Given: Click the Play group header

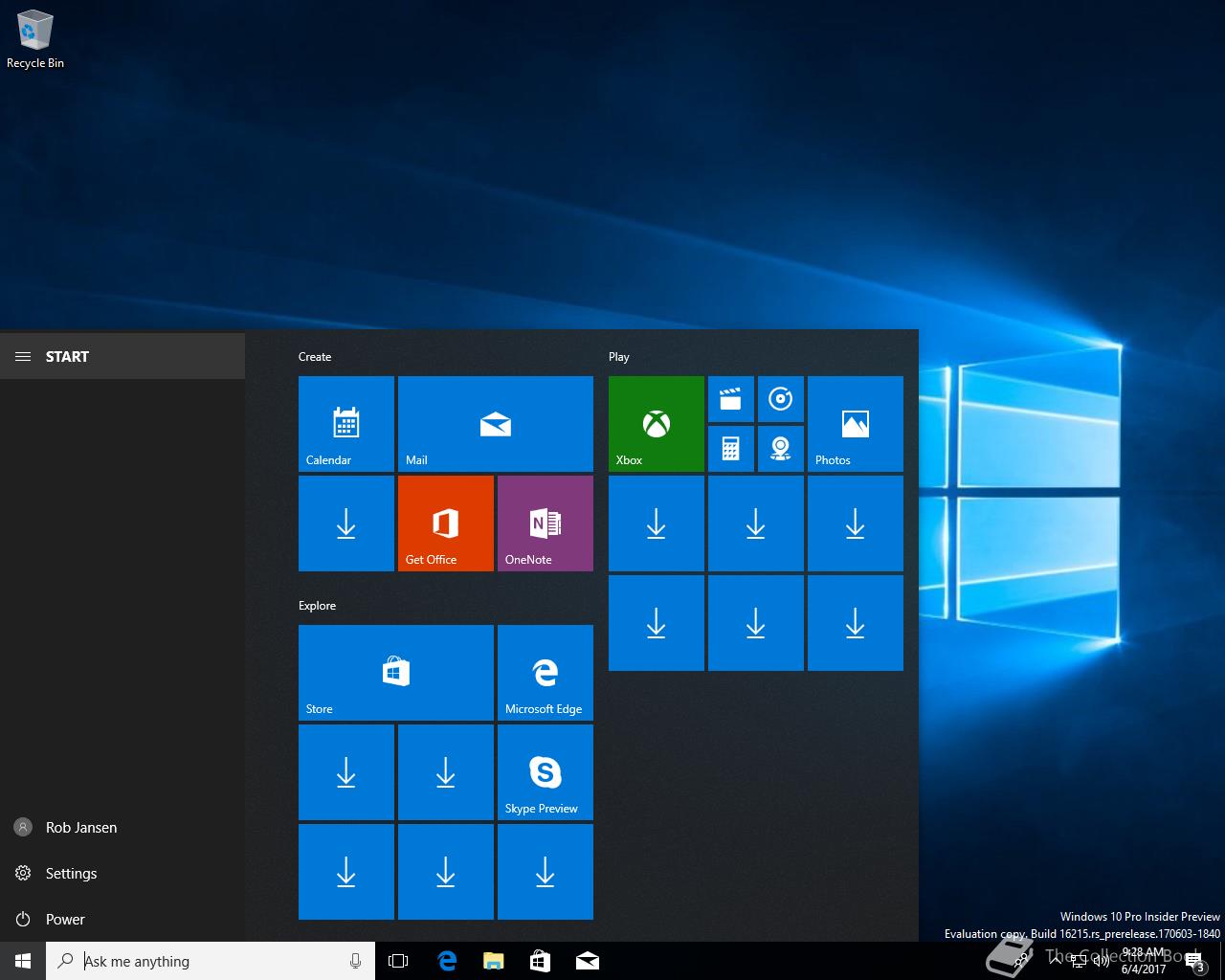Looking at the screenshot, I should tap(619, 357).
